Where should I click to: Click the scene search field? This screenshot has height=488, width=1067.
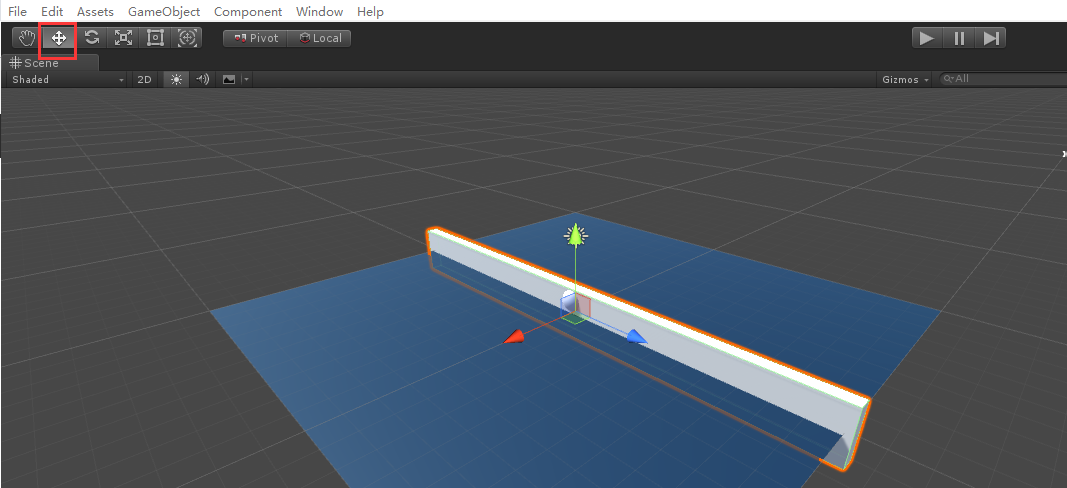tap(1003, 79)
